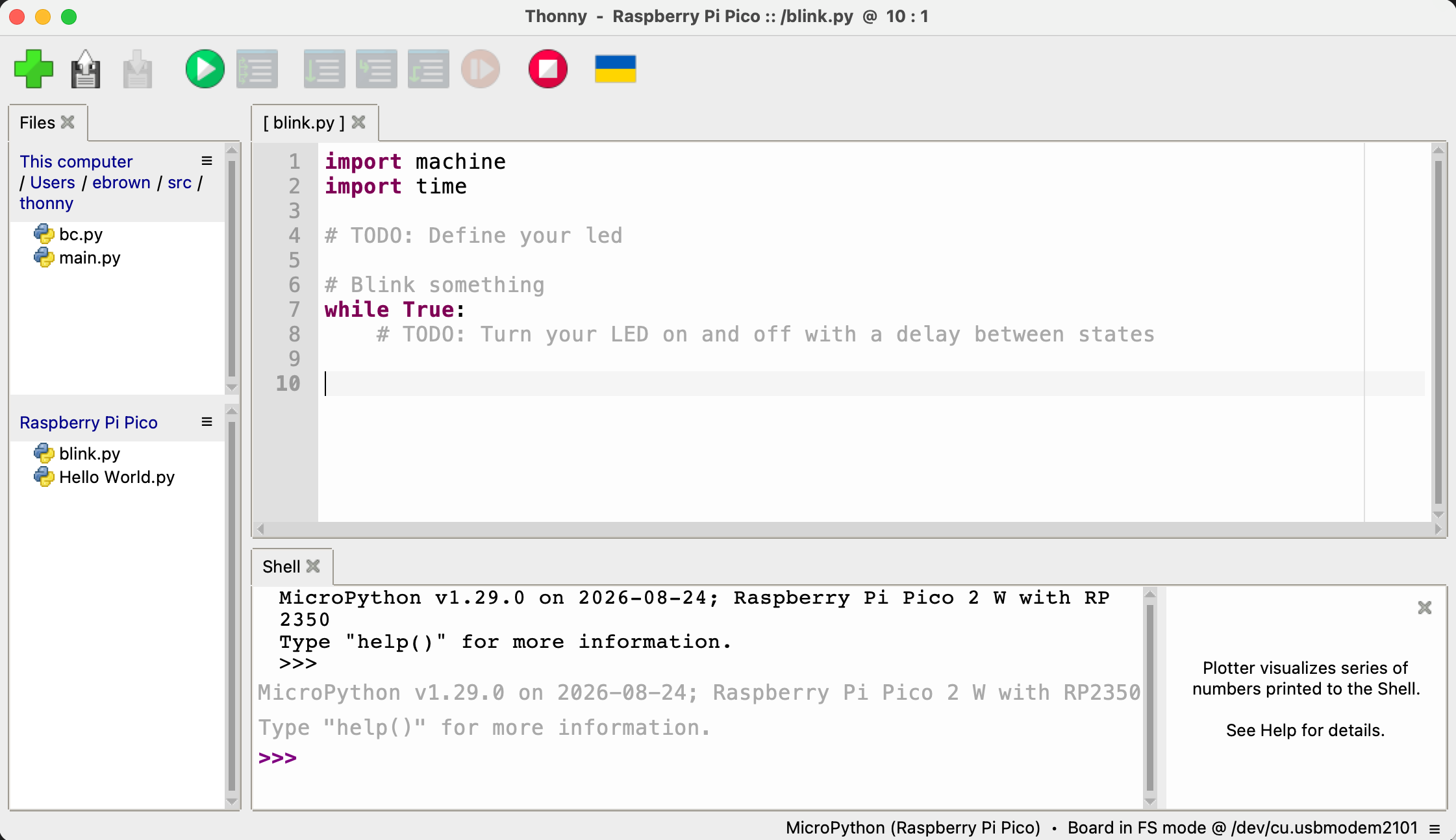Open interpreter selector menu in status bar
The height and width of the screenshot is (840, 1456).
coord(1435,828)
